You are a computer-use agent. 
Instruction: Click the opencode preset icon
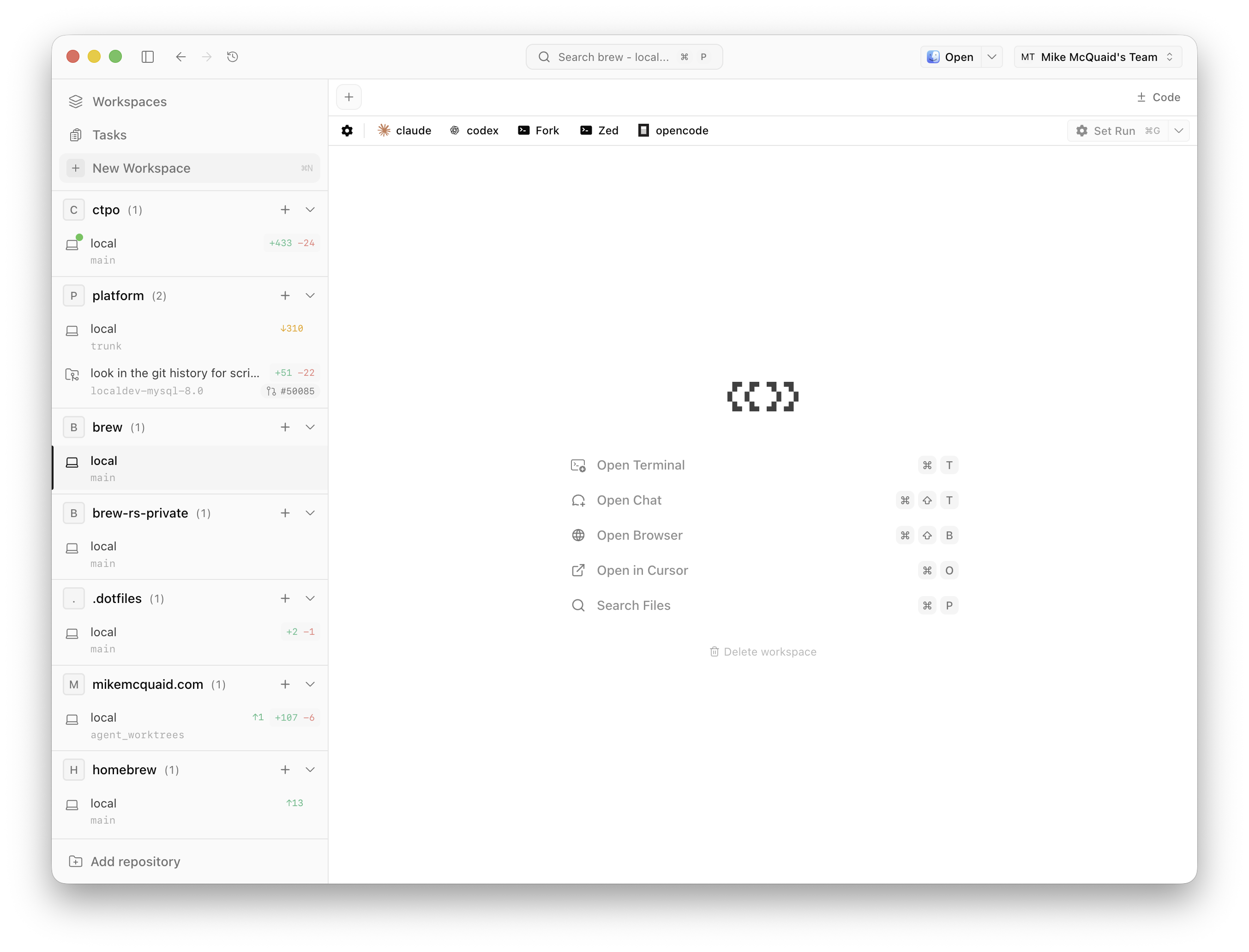point(643,131)
